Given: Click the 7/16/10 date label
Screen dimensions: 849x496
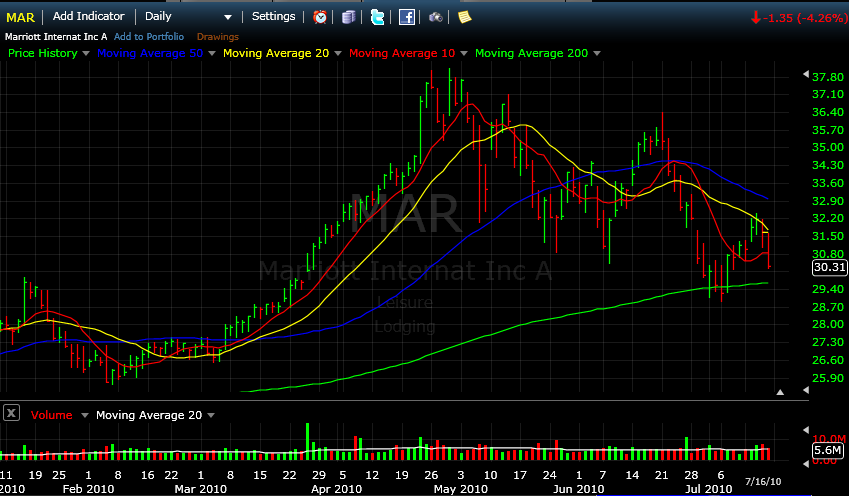Looking at the screenshot, I should 763,481.
